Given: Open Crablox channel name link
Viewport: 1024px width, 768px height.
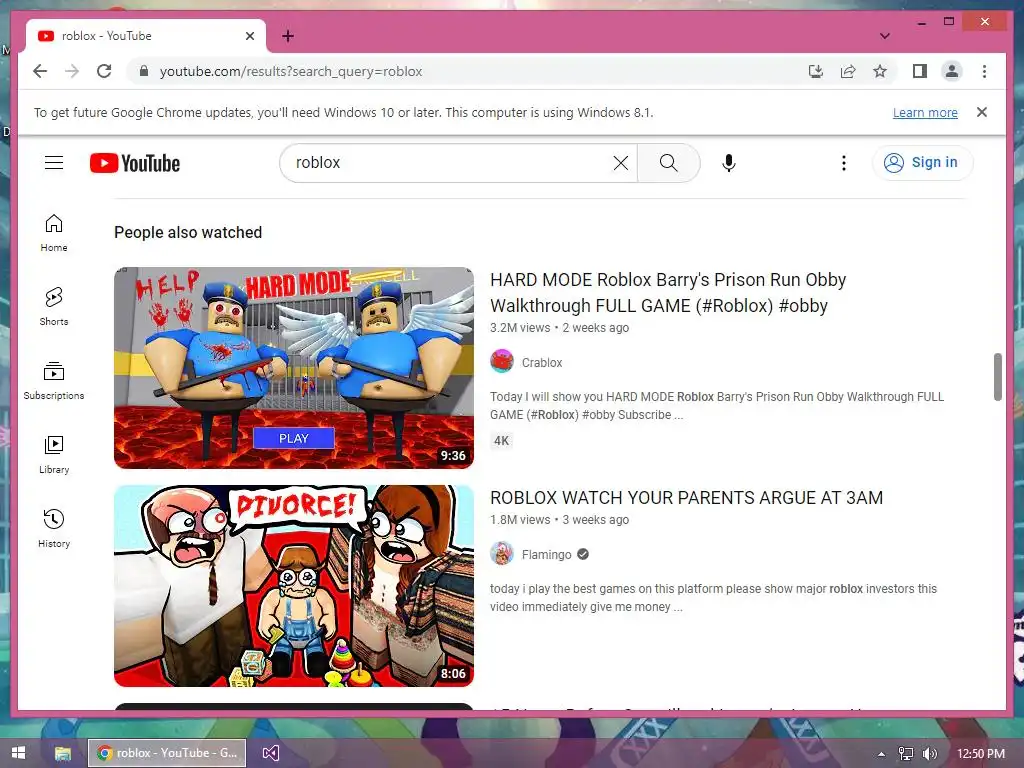Looking at the screenshot, I should click(x=542, y=362).
